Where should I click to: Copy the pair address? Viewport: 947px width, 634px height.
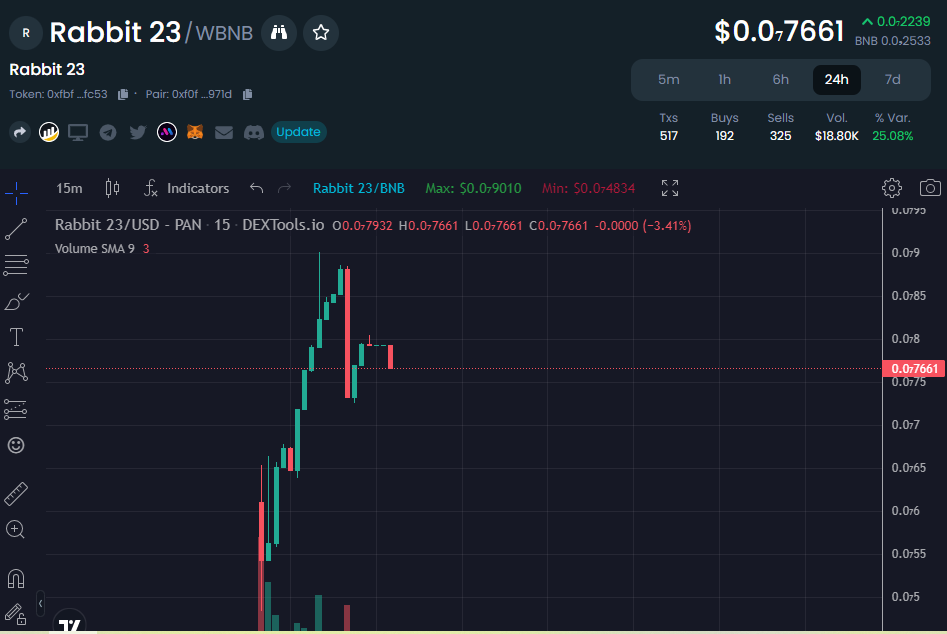pos(247,94)
